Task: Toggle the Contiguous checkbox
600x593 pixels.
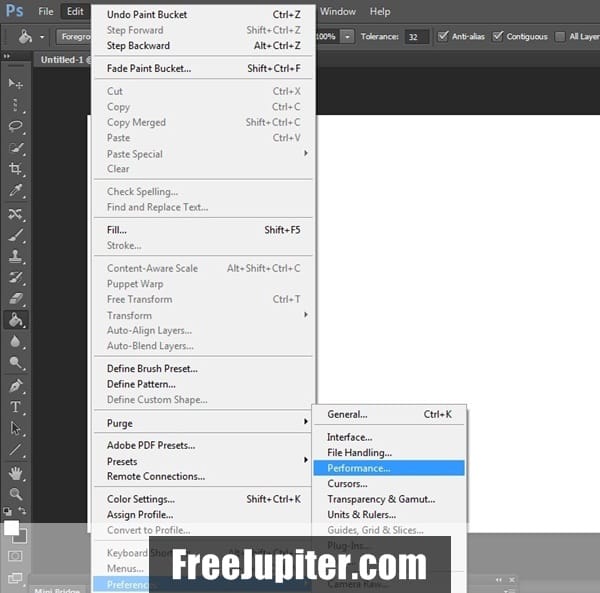Action: pyautogui.click(x=497, y=36)
